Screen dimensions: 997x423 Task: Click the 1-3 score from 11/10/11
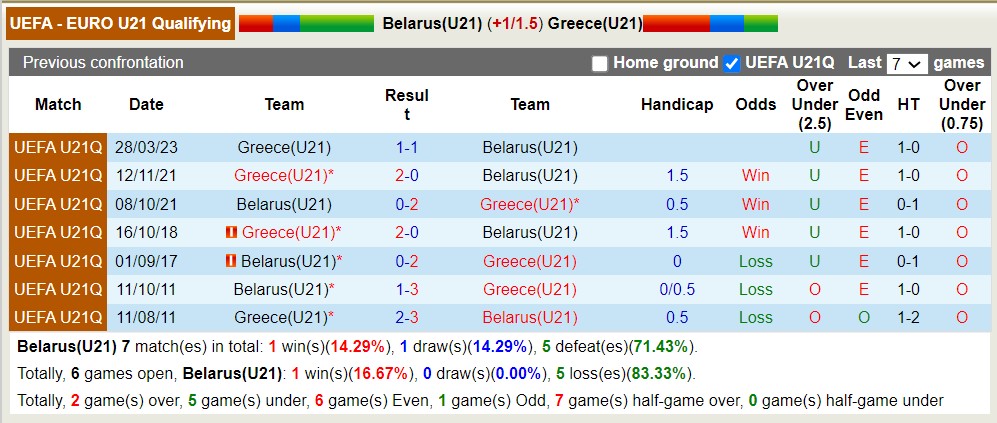tap(407, 290)
